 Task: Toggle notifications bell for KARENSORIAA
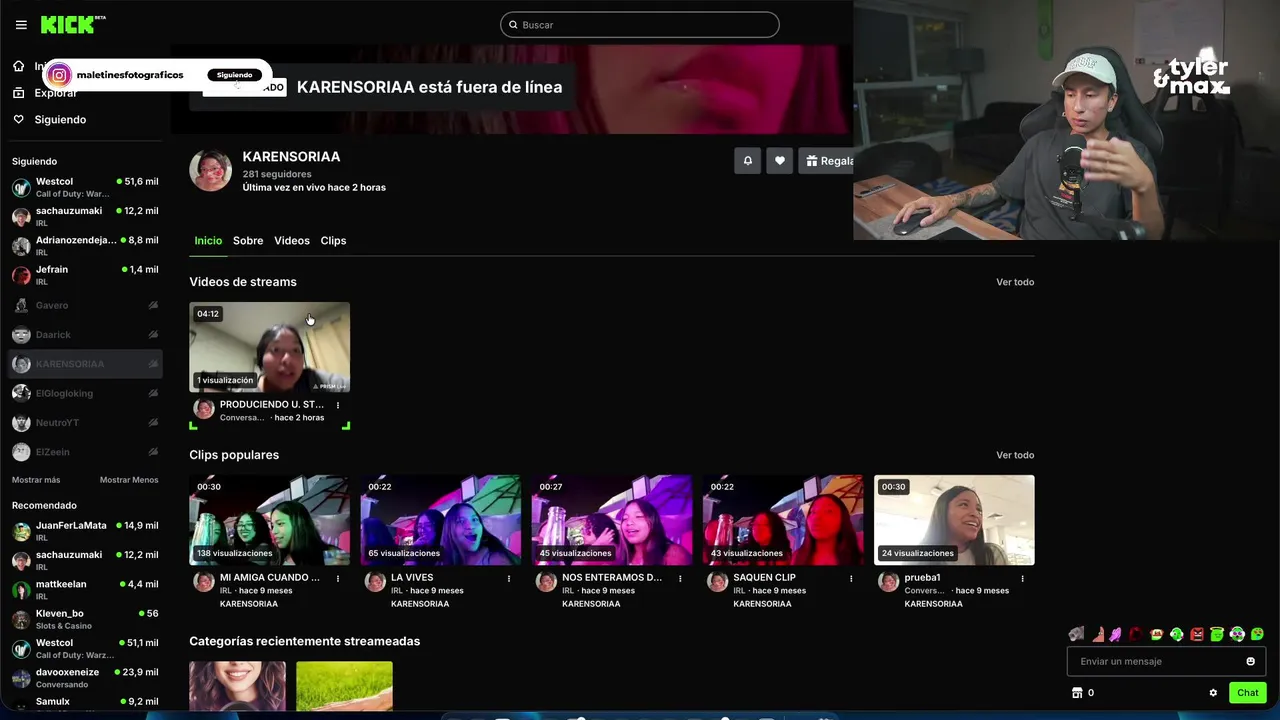pyautogui.click(x=747, y=160)
